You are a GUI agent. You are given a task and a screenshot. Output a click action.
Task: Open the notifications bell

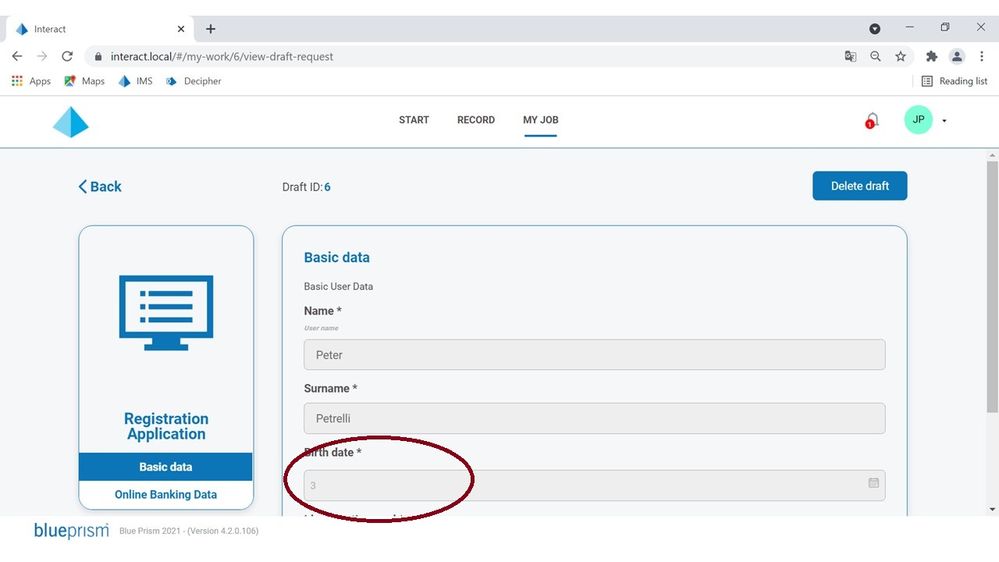872,120
